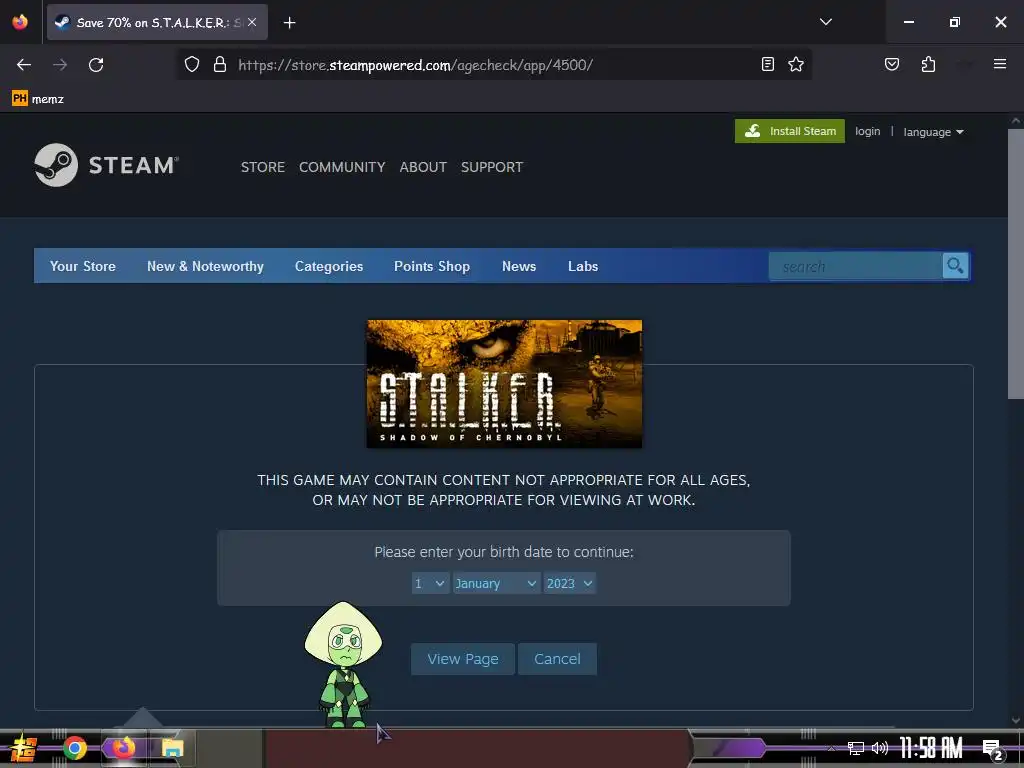Open the tracking protection shield icon

[x=191, y=65]
